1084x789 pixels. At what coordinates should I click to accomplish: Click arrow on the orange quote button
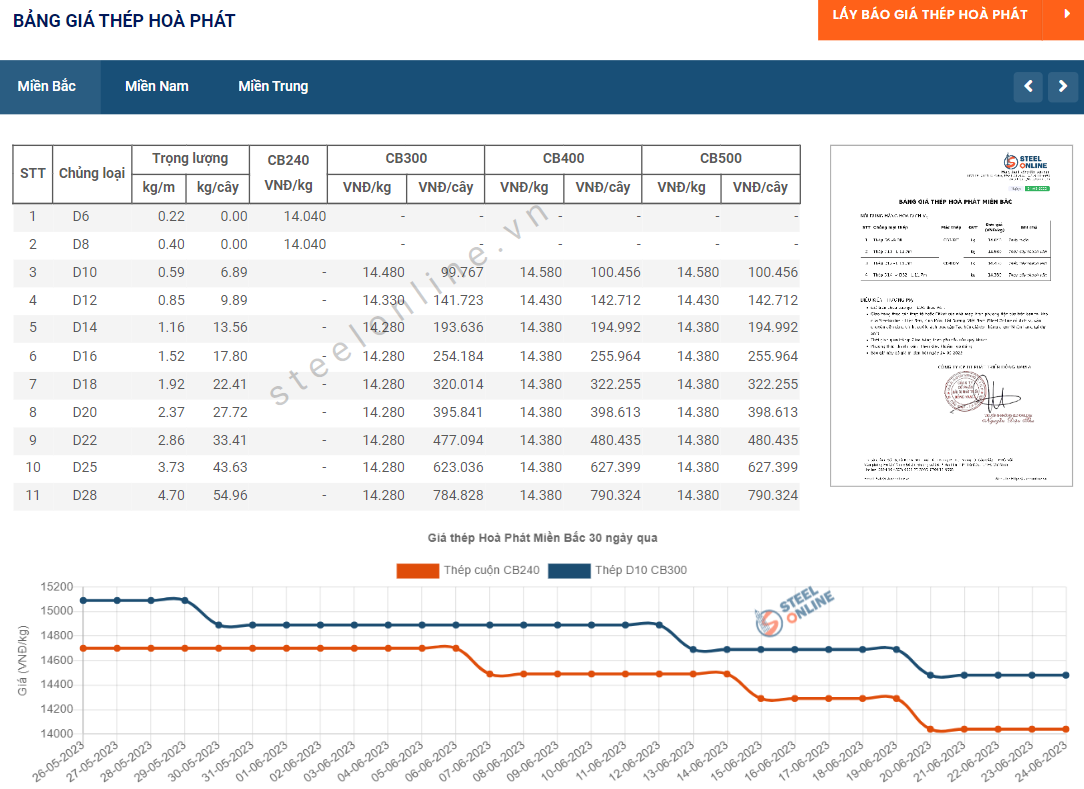click(1067, 15)
